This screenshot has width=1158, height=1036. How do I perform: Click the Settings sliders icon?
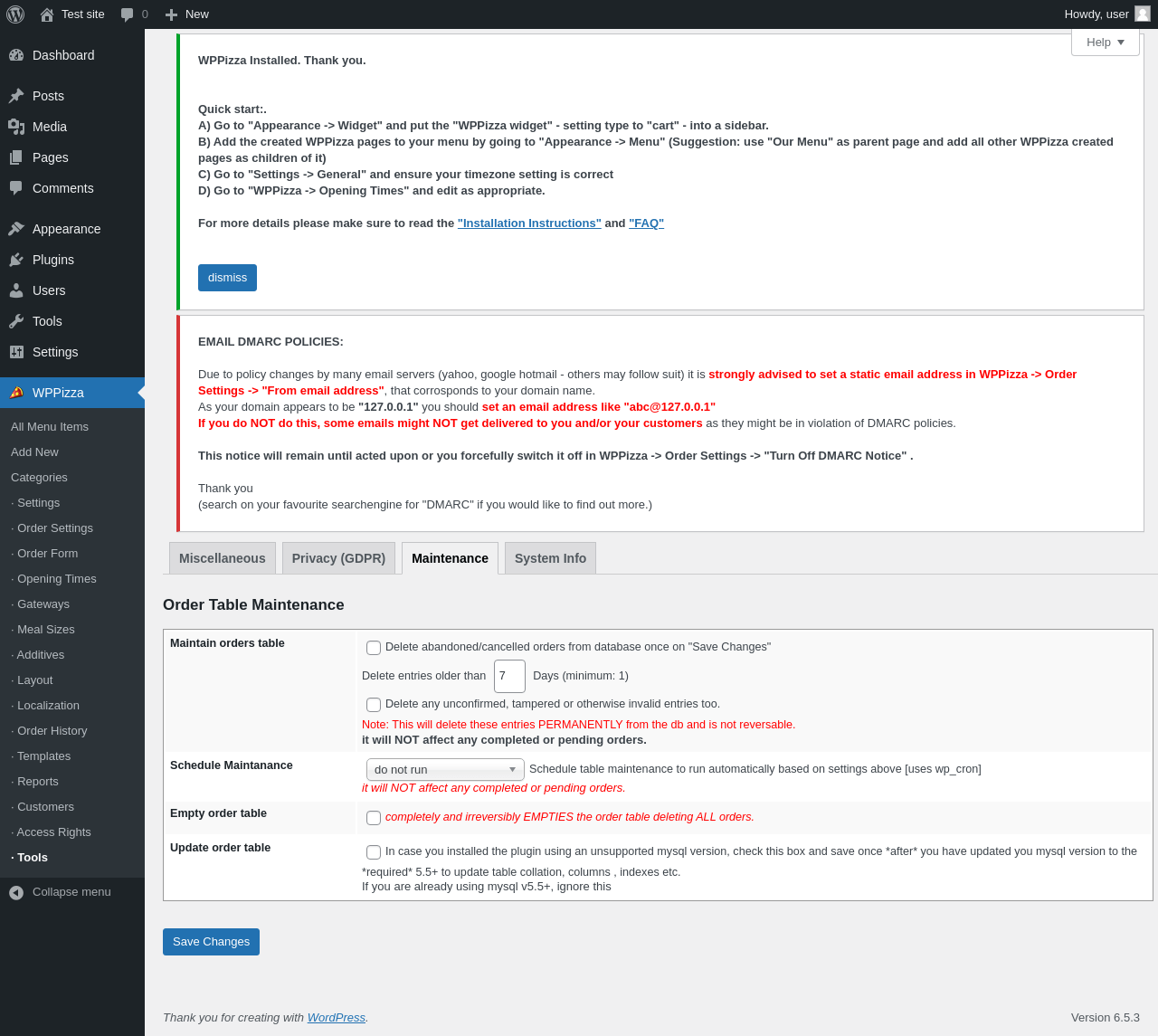[x=16, y=352]
